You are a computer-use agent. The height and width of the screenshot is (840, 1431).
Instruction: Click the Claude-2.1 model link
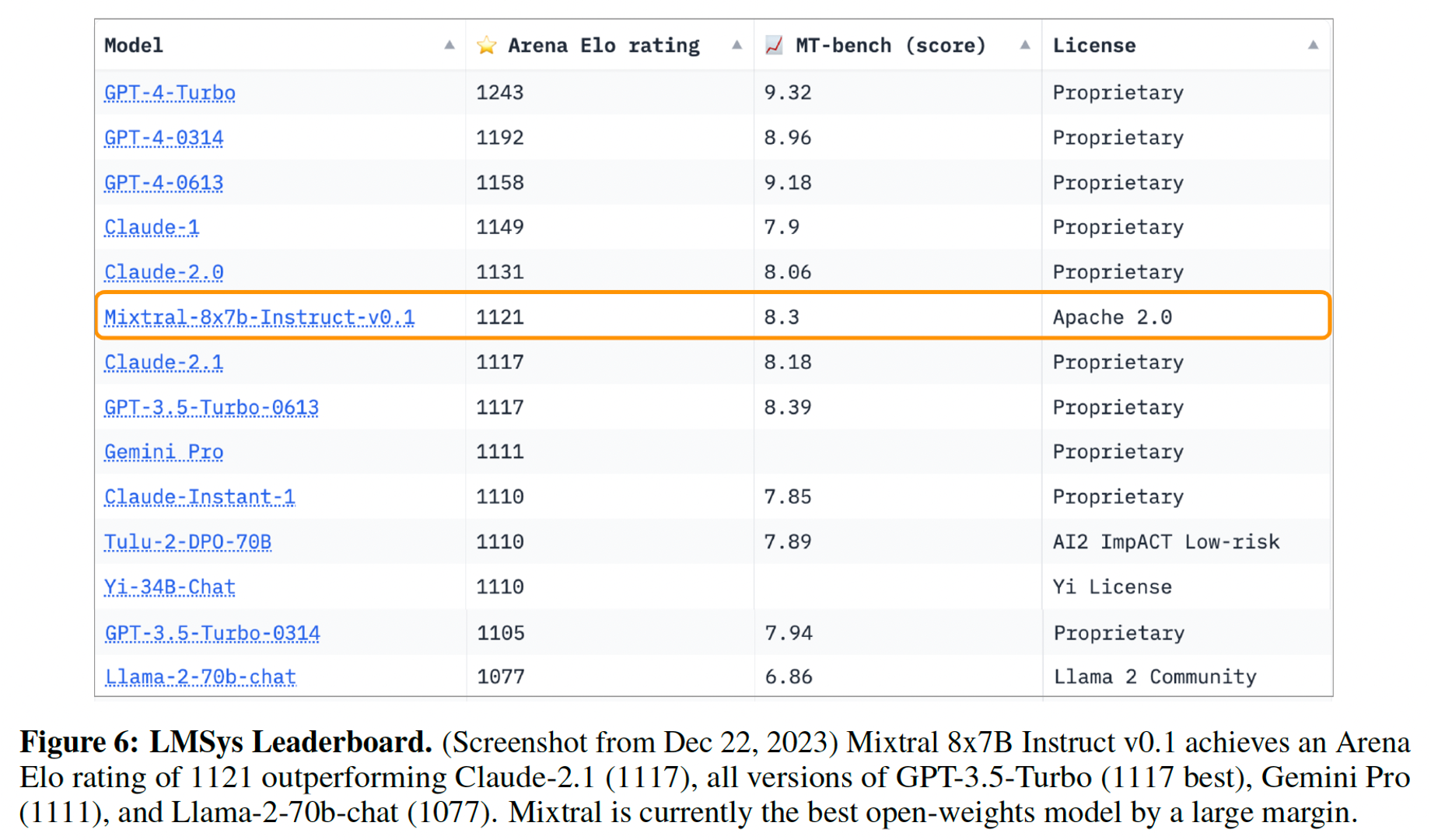pos(163,362)
